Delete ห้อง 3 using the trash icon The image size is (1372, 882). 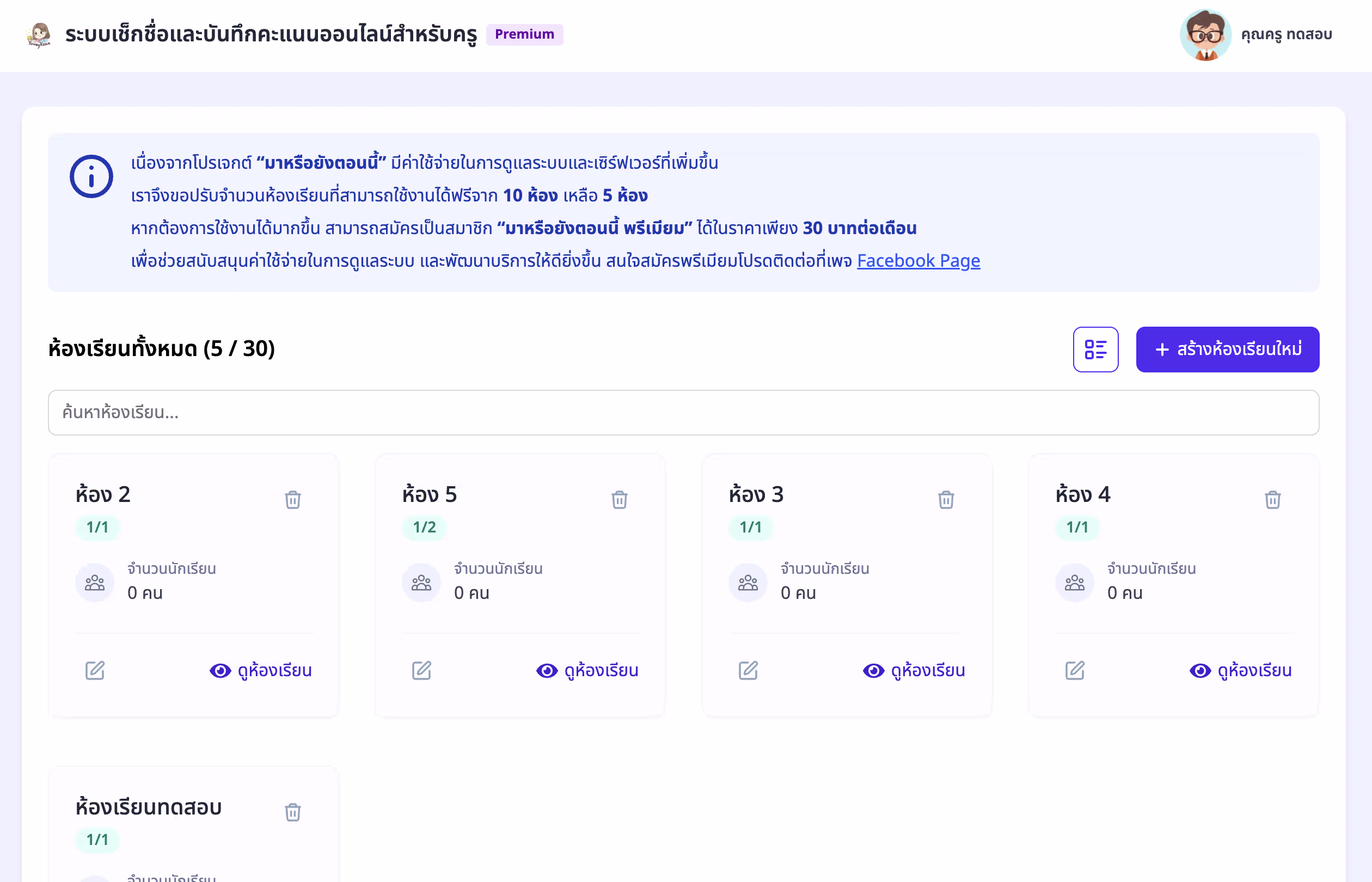pyautogui.click(x=946, y=499)
